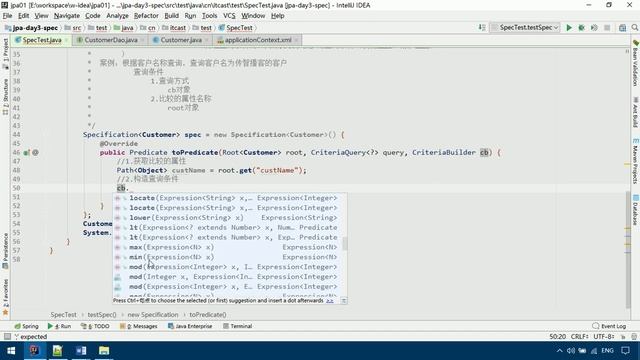640x360 pixels.
Task: Click ENG input language indicator
Action: click(607, 351)
